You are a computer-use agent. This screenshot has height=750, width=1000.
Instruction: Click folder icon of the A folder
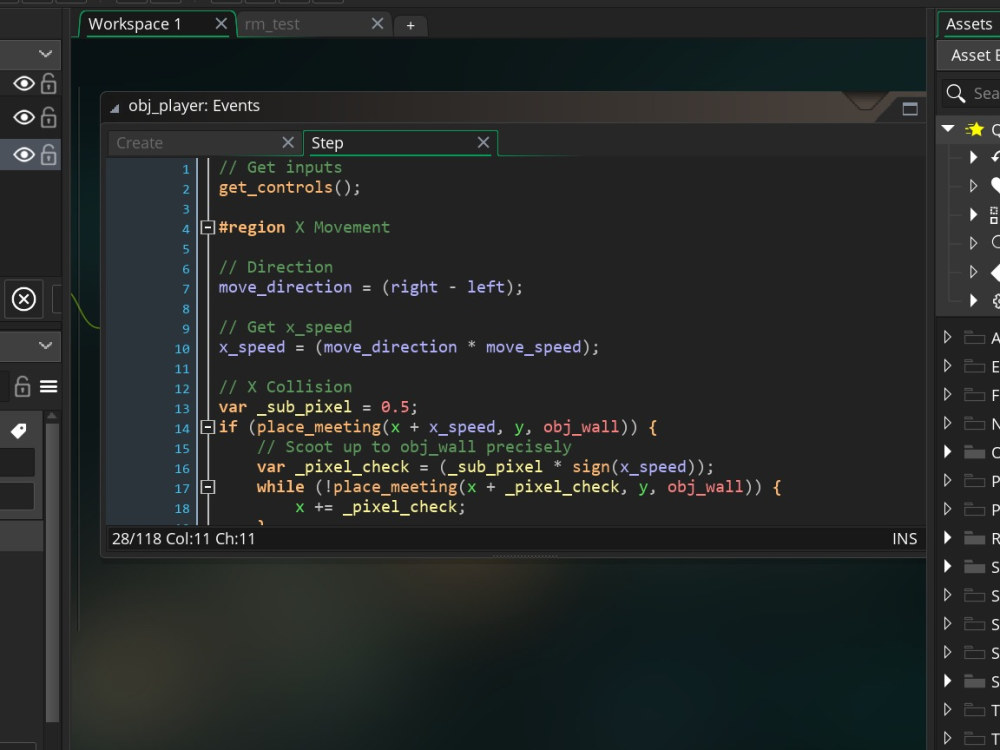pos(974,337)
